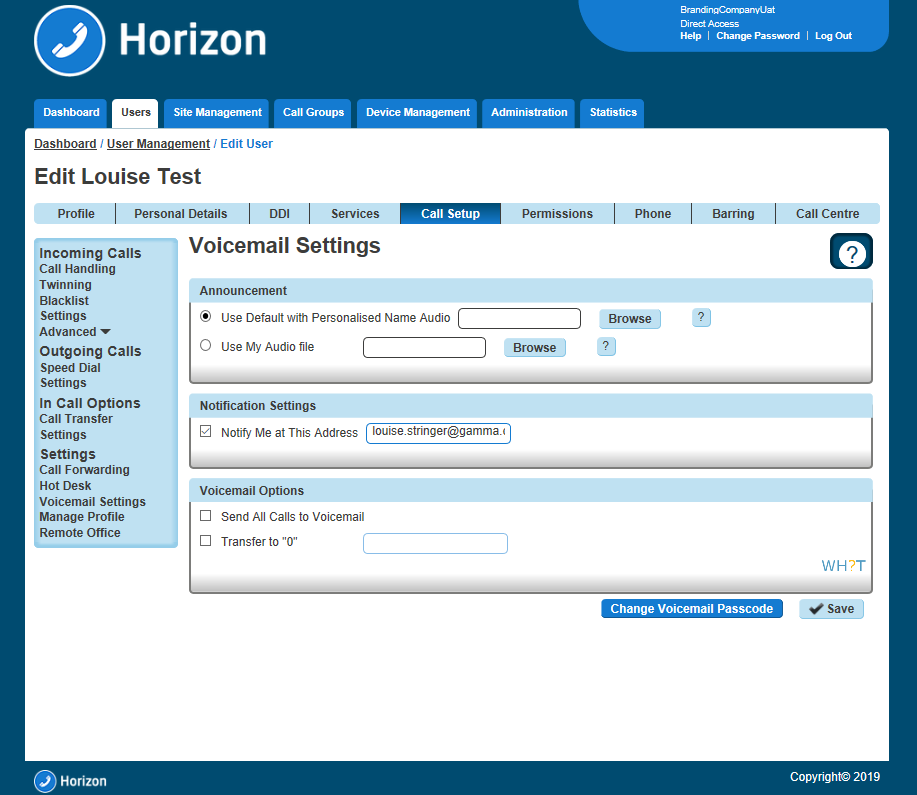
Task: Click the Log Out link
Action: click(x=833, y=36)
